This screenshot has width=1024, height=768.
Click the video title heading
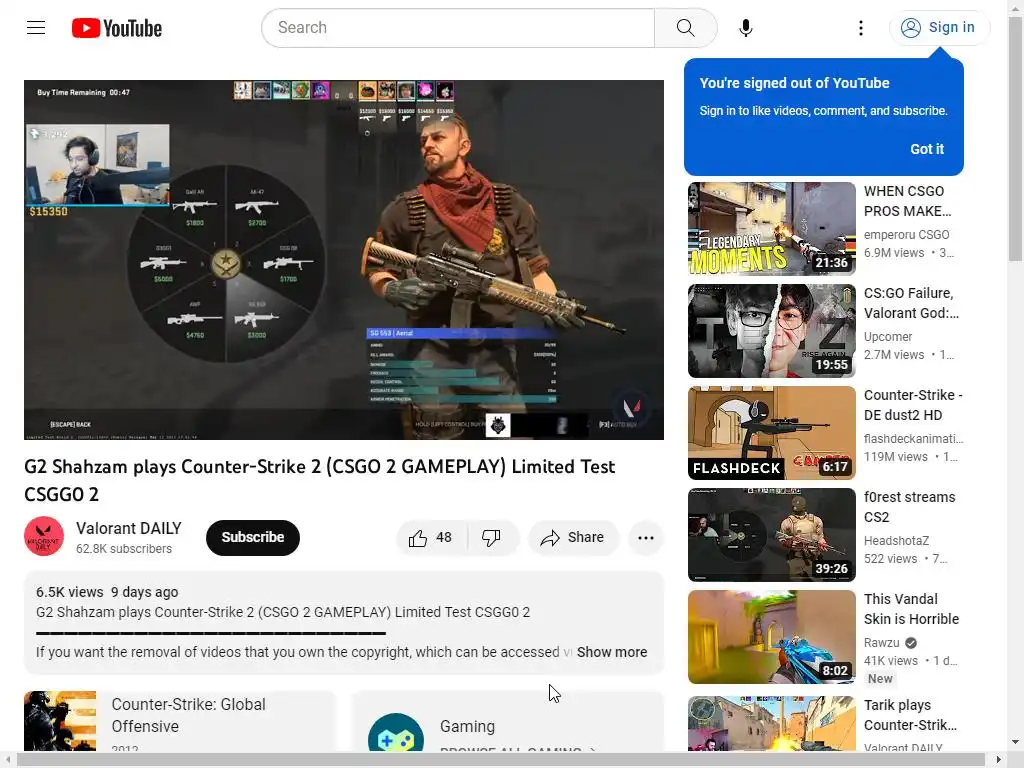tap(319, 480)
